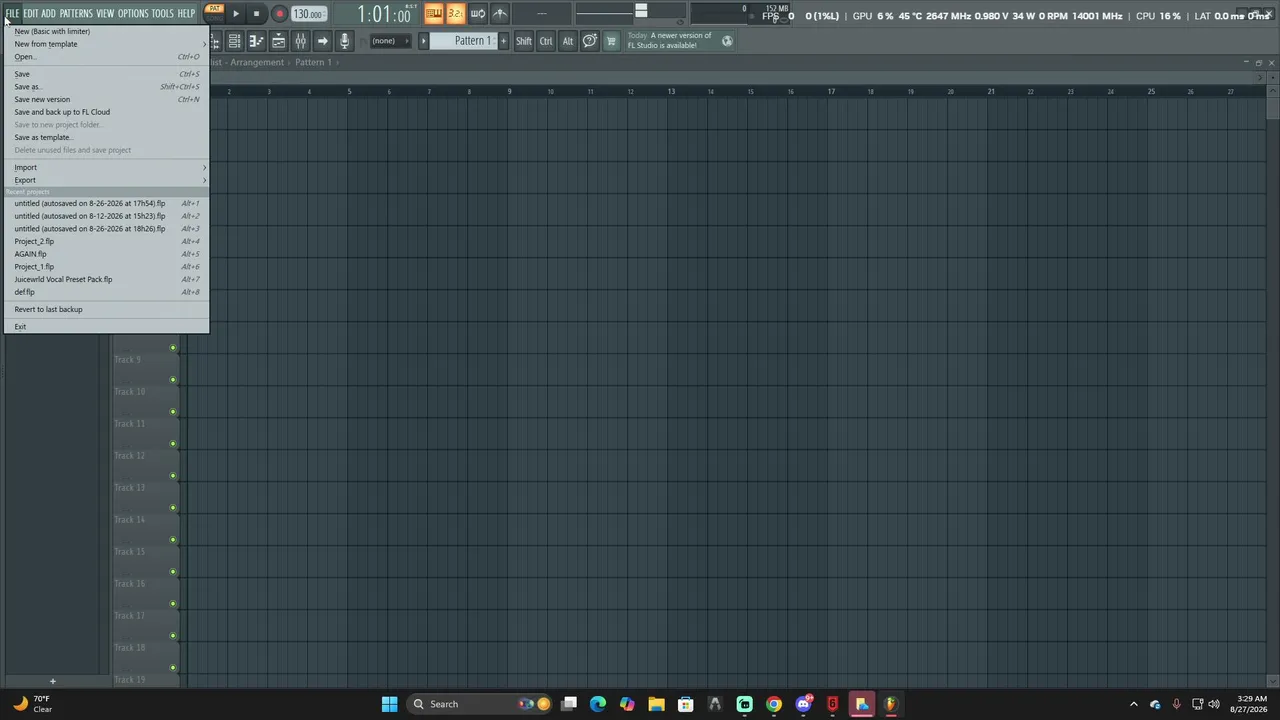Click the 130.000 tempo field

(x=308, y=14)
